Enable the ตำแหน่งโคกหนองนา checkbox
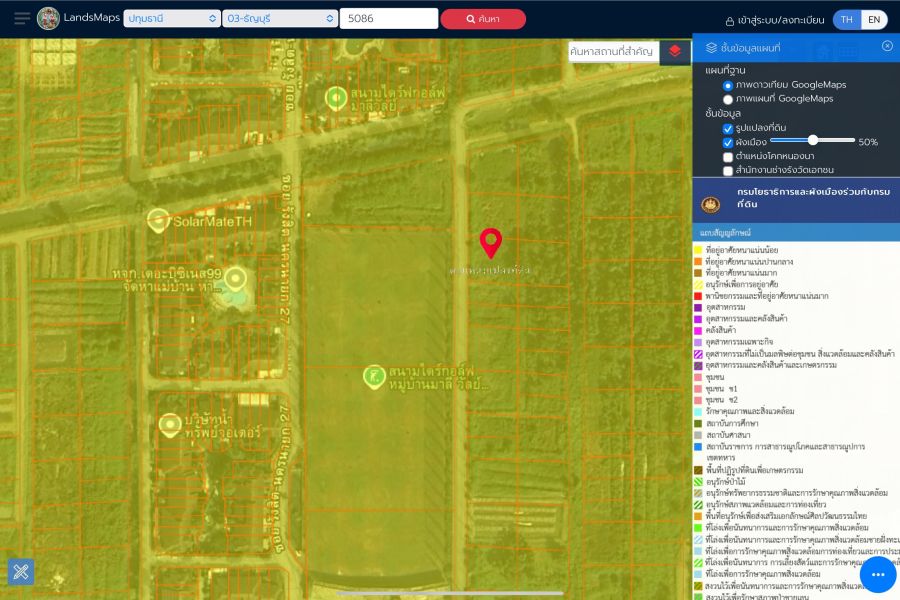This screenshot has height=600, width=900. (728, 156)
